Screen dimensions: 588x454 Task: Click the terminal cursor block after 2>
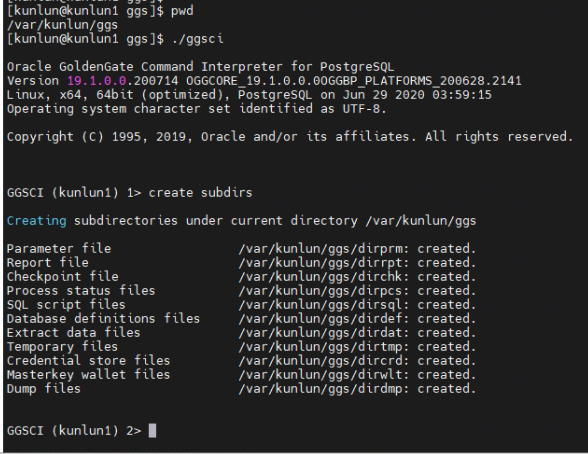(x=152, y=430)
